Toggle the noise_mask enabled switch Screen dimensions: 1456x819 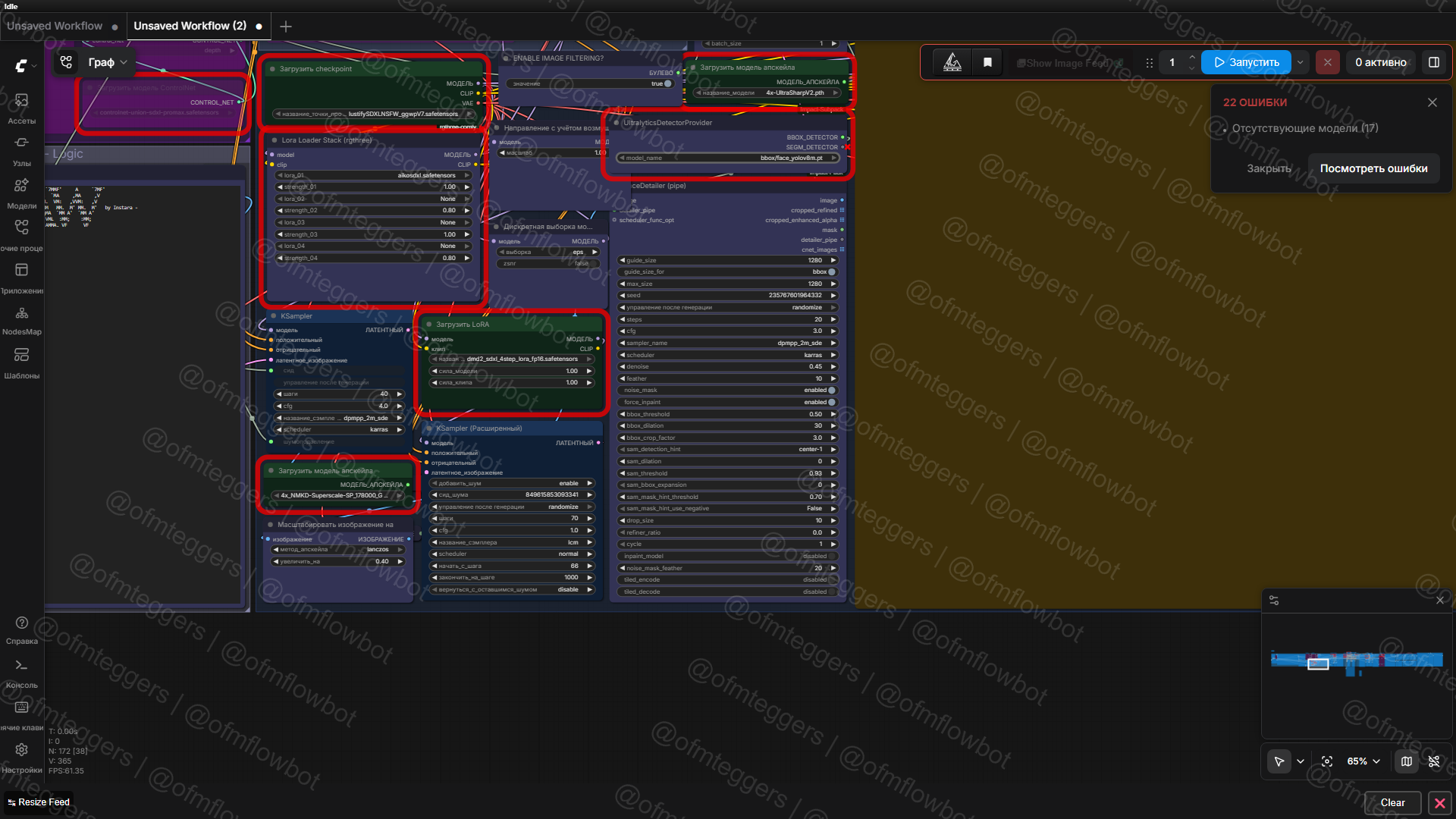[x=831, y=391]
